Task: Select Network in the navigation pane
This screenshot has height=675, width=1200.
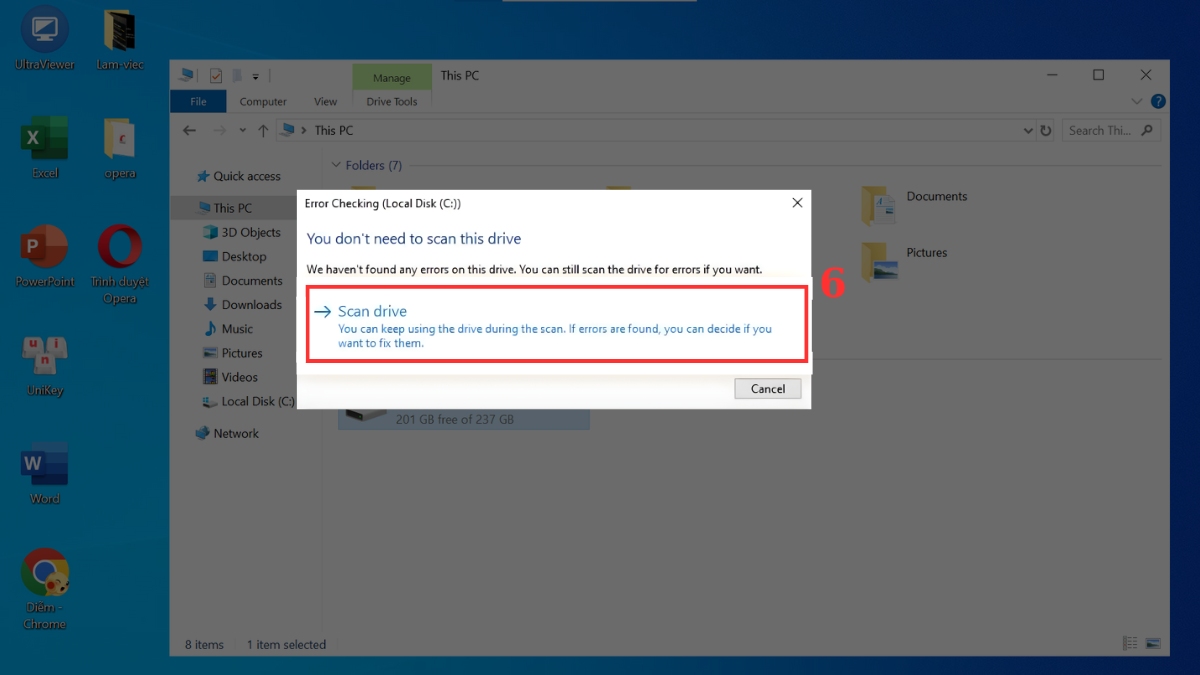Action: tap(227, 433)
